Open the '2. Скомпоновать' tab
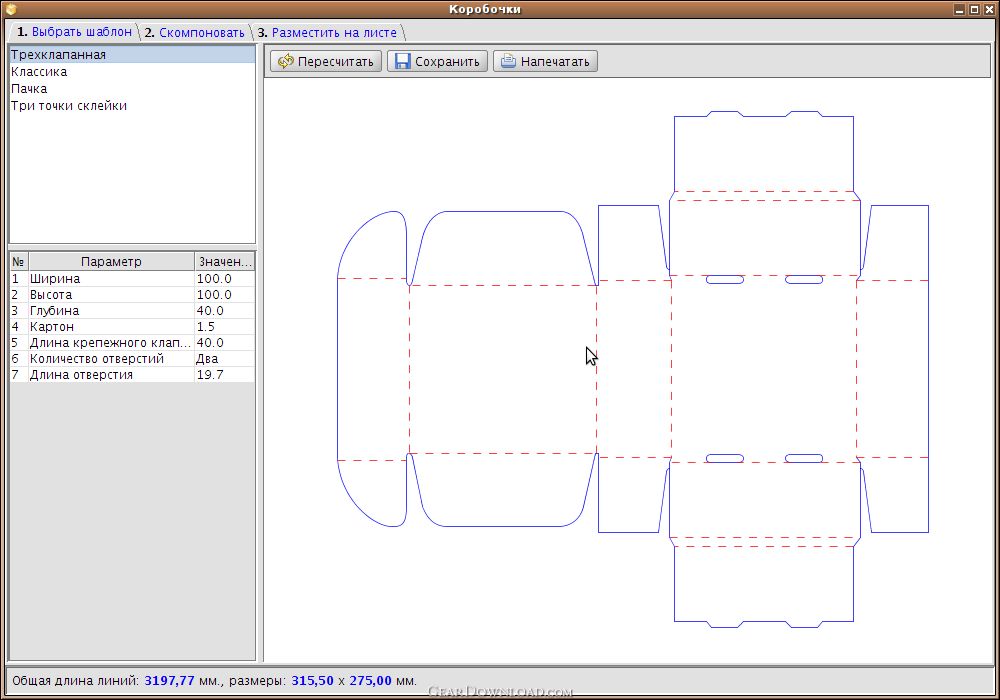1000x700 pixels. coord(195,33)
